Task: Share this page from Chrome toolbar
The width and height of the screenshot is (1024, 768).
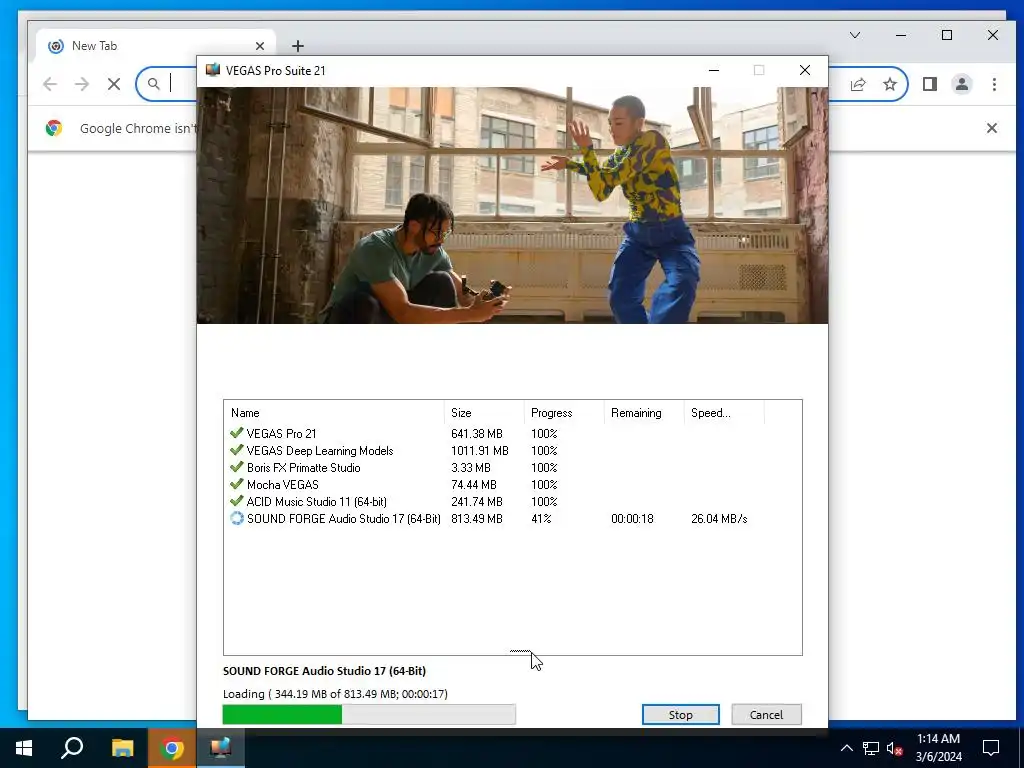Action: tap(858, 84)
